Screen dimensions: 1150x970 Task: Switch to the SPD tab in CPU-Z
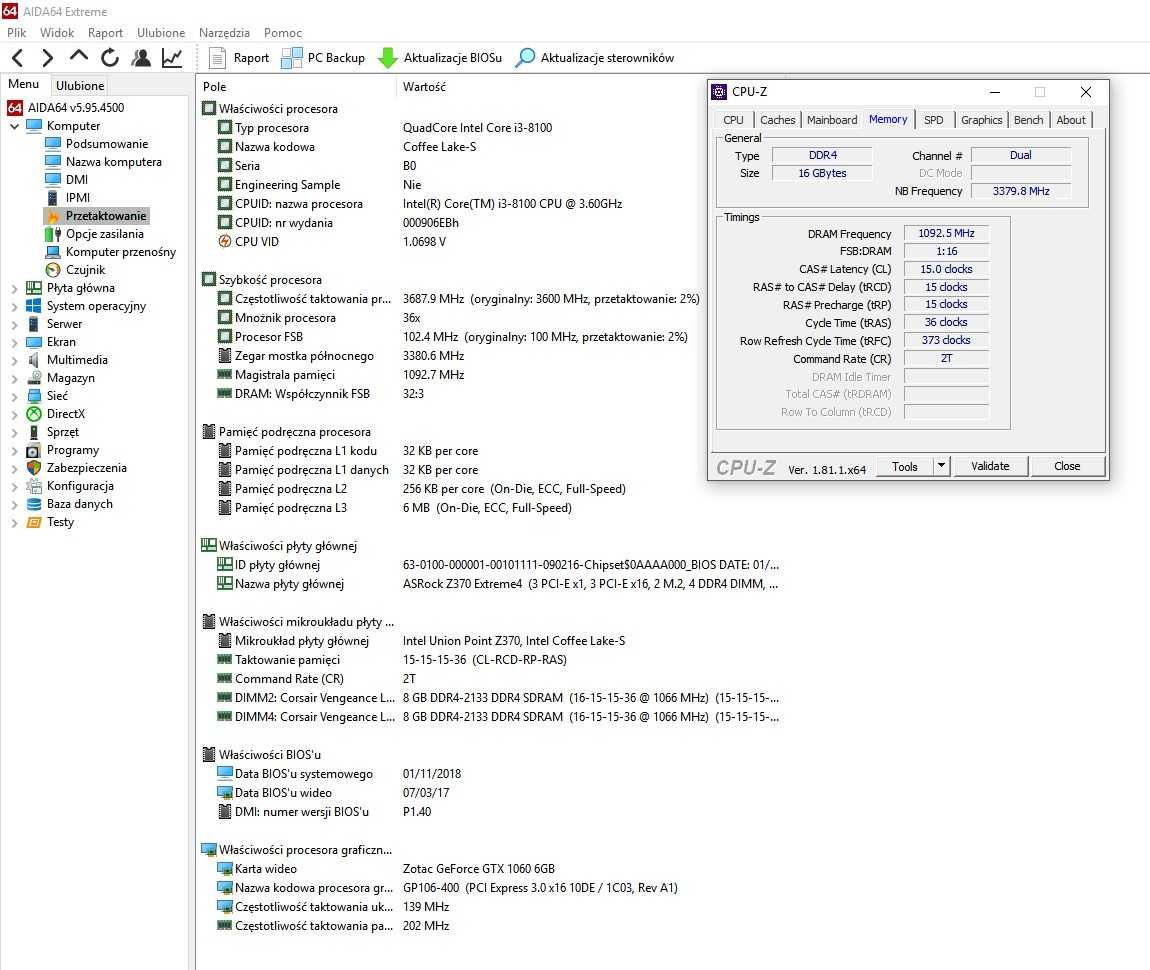click(934, 120)
